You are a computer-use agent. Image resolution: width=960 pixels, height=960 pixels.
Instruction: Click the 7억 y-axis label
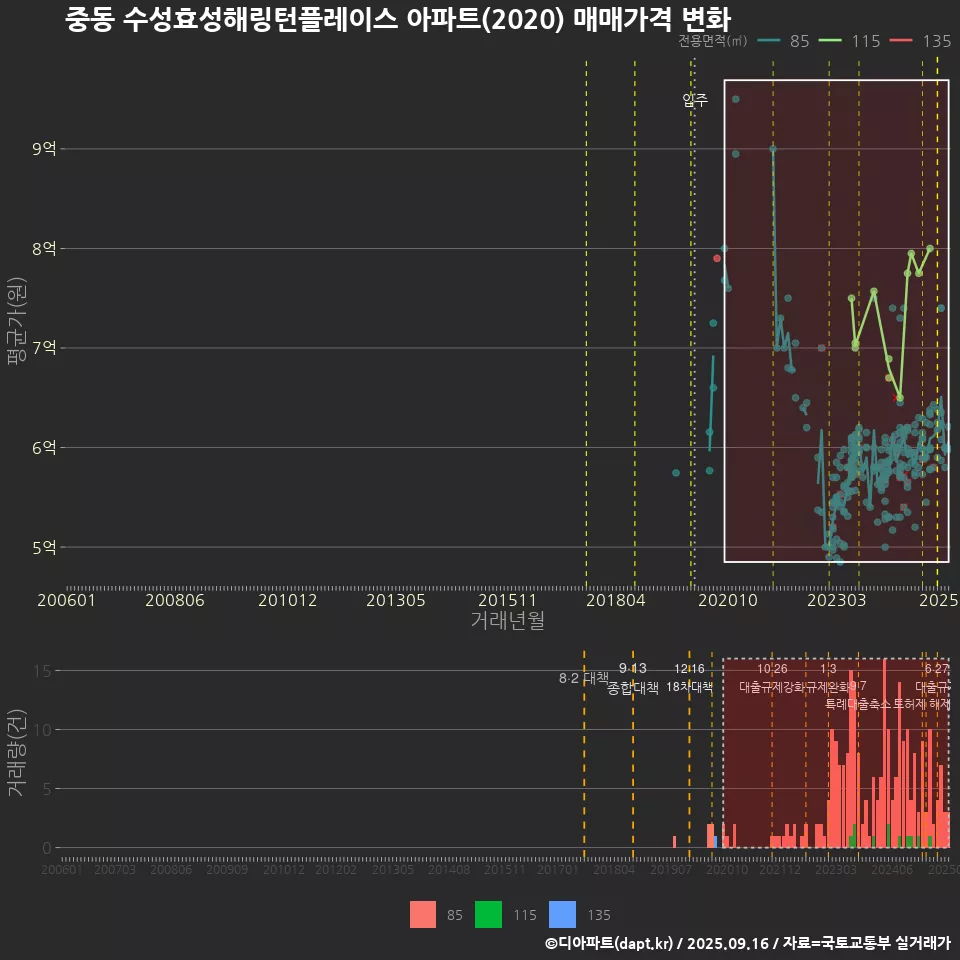pyautogui.click(x=44, y=348)
